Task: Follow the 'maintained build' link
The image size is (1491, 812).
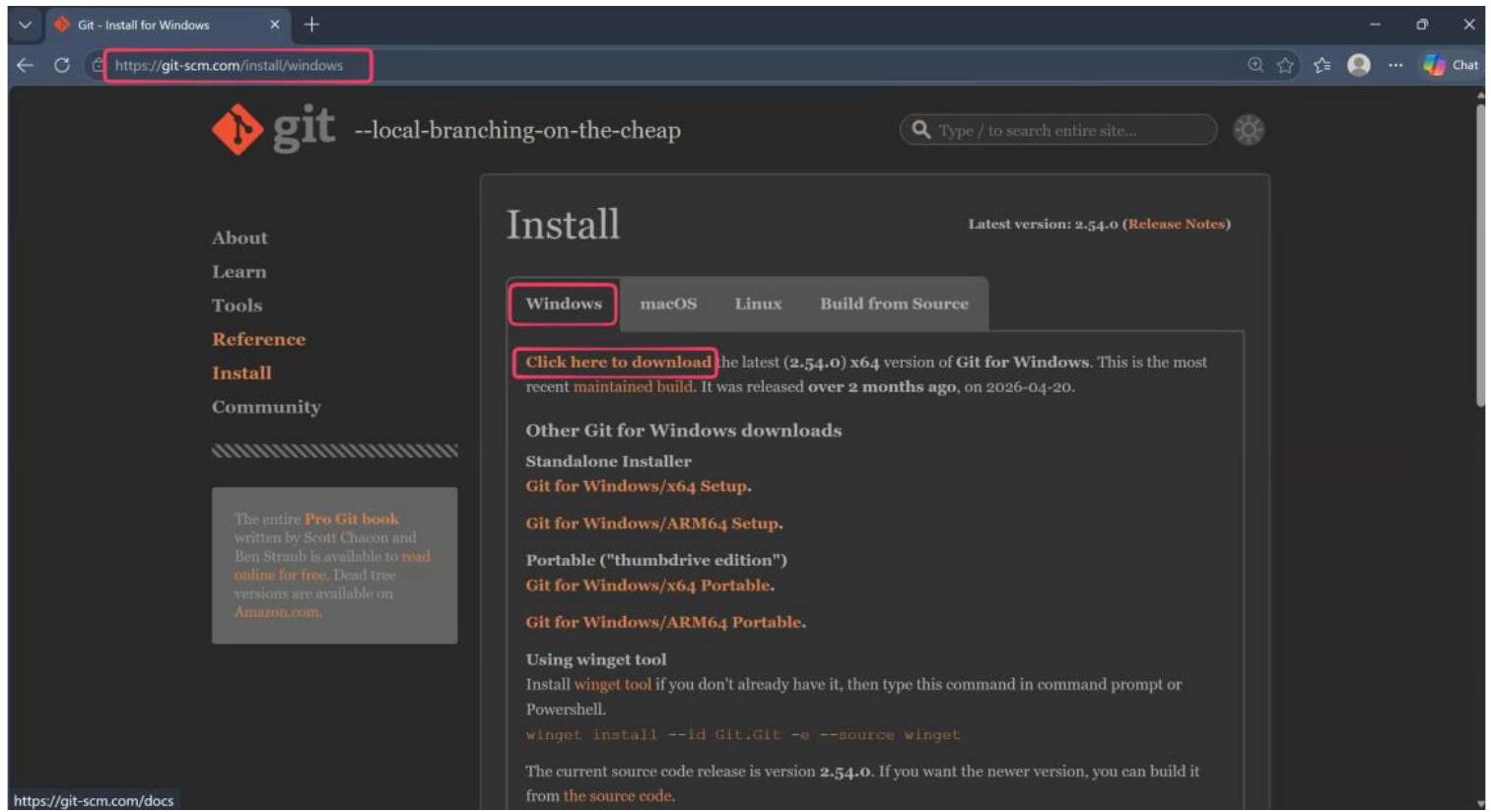Action: (x=633, y=386)
